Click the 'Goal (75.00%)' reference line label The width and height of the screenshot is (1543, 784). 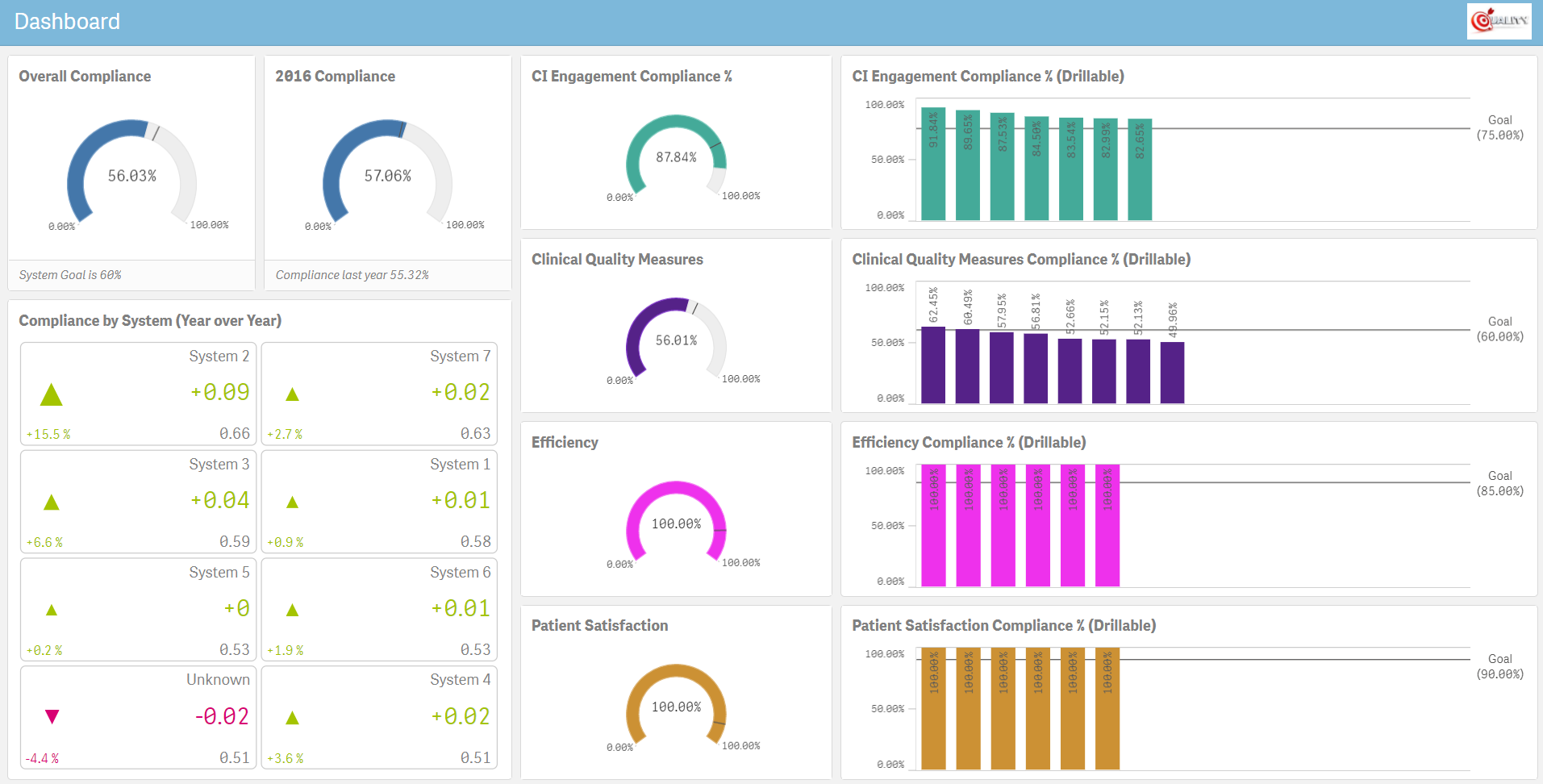coord(1500,127)
